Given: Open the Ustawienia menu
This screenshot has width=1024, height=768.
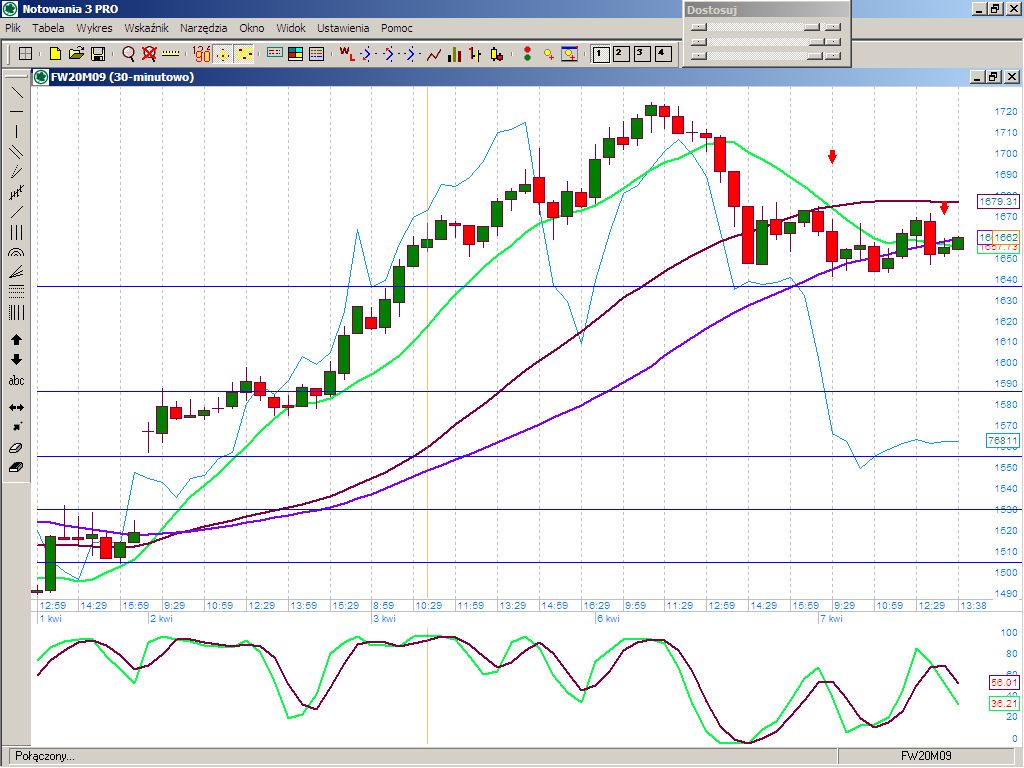Looking at the screenshot, I should [x=343, y=28].
